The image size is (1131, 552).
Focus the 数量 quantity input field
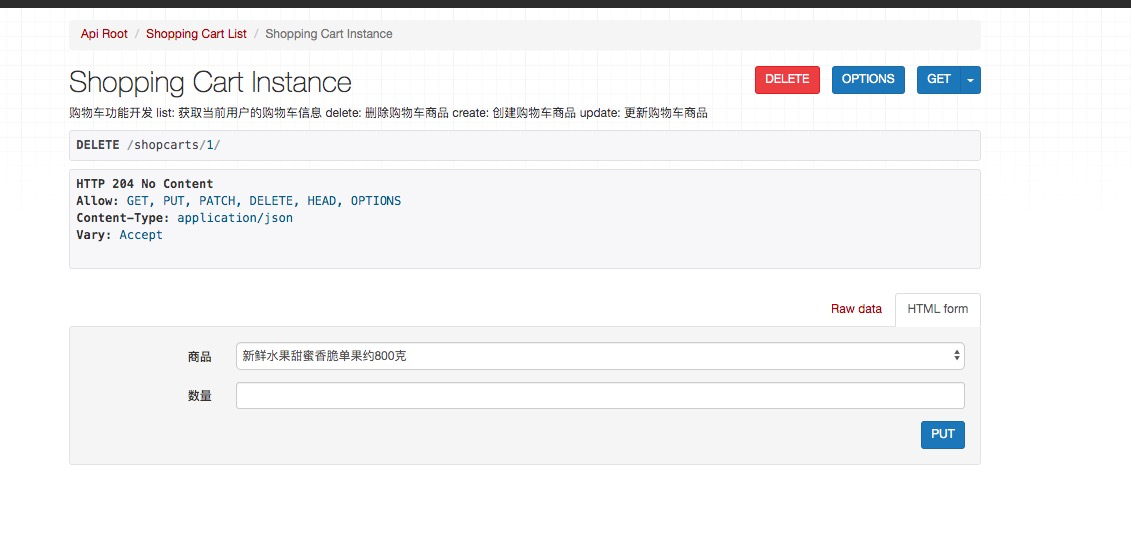pyautogui.click(x=600, y=395)
